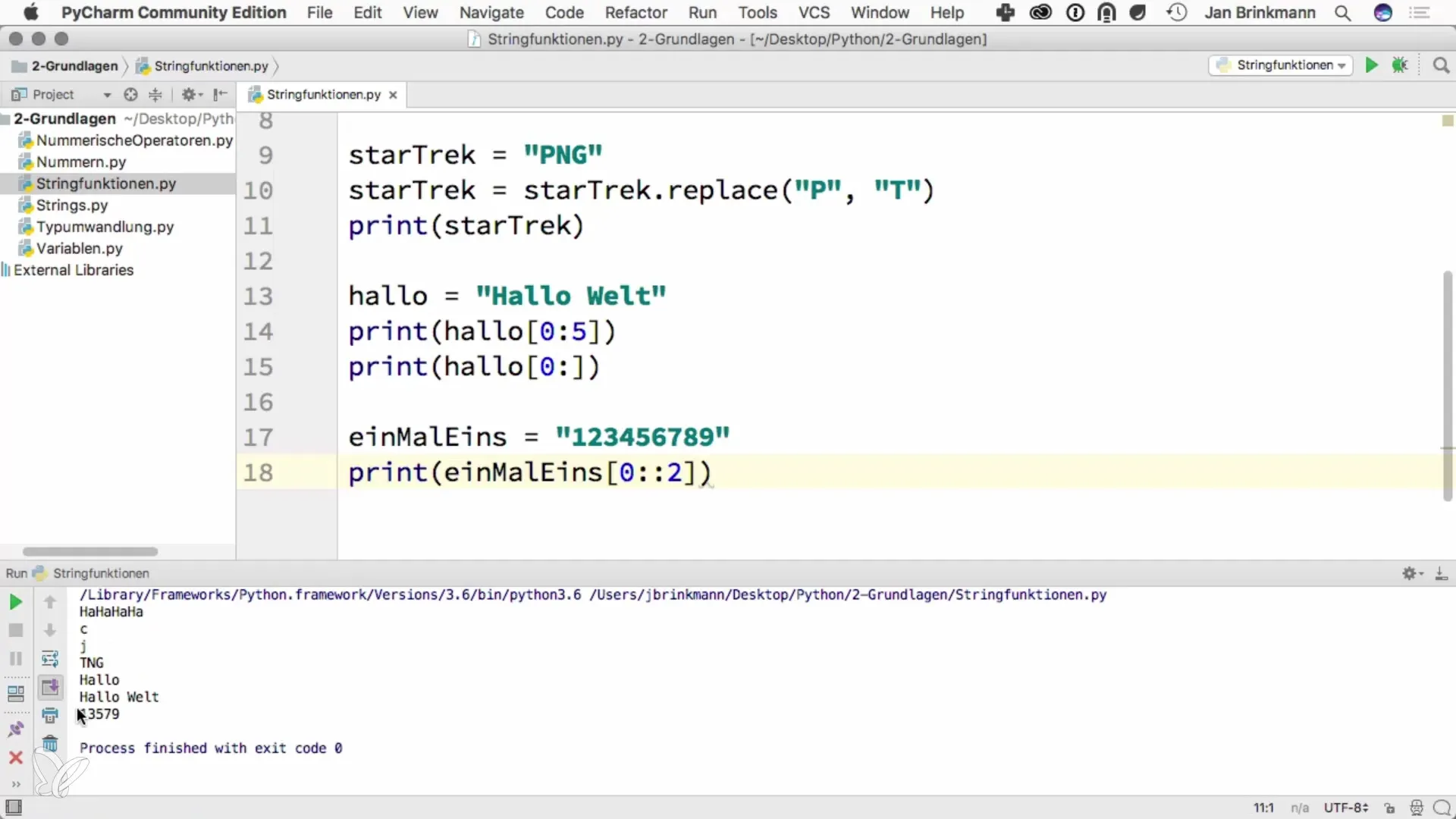Open Search Everywhere magnifier in toolbar
This screenshot has width=1456, height=819.
1441,65
